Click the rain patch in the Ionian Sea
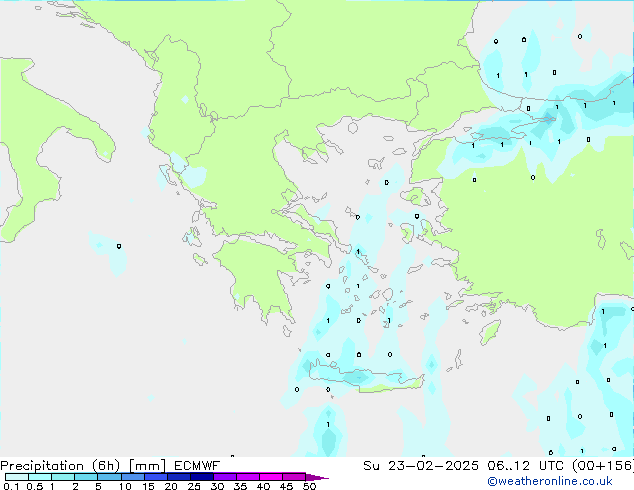 [110, 250]
